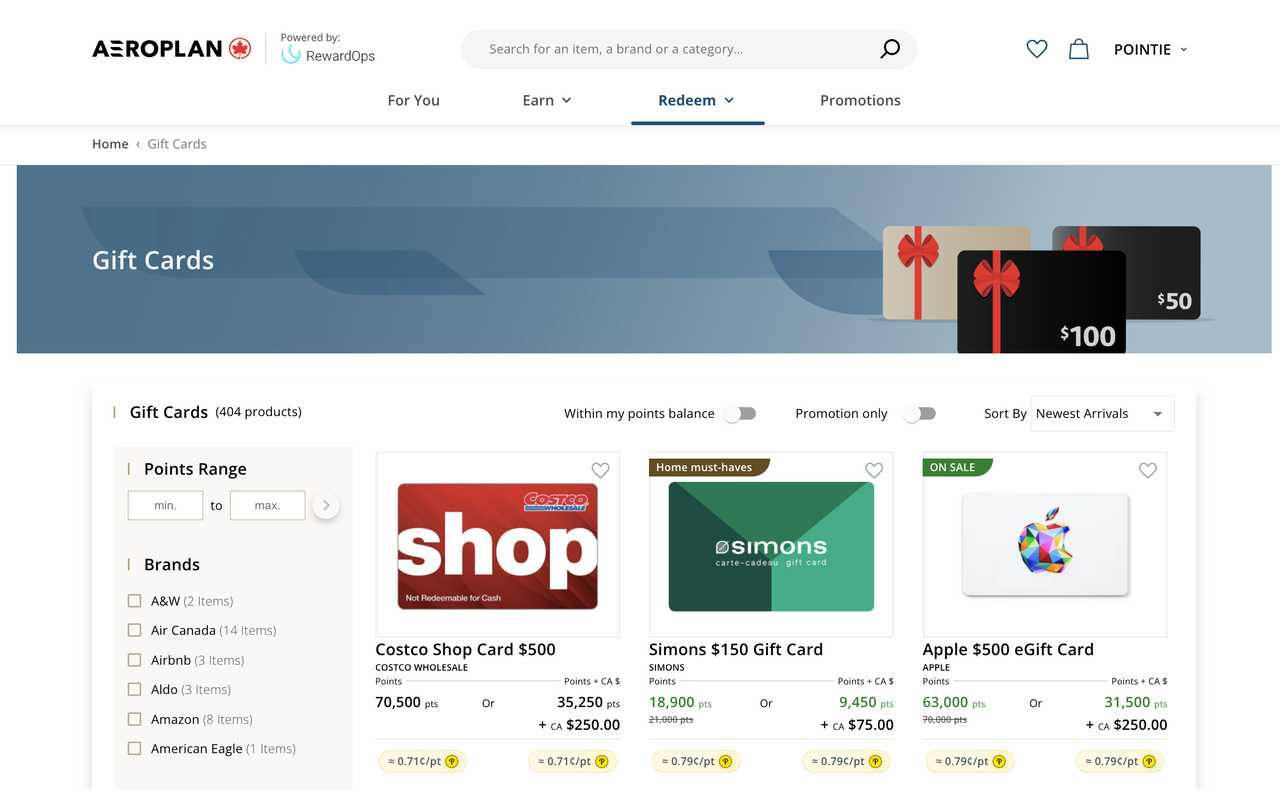Open Simons $150 Gift Card title

[736, 649]
